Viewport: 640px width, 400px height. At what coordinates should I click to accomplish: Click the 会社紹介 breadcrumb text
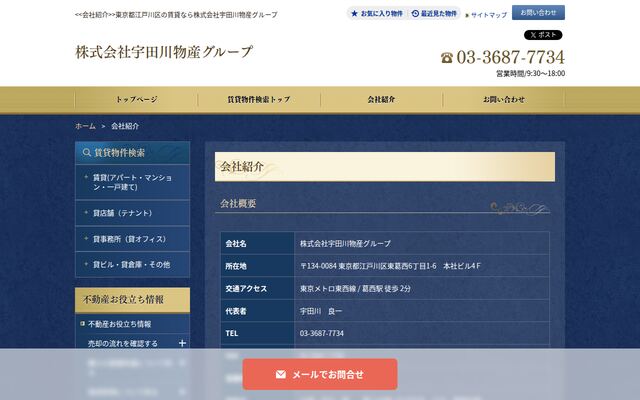click(x=125, y=126)
